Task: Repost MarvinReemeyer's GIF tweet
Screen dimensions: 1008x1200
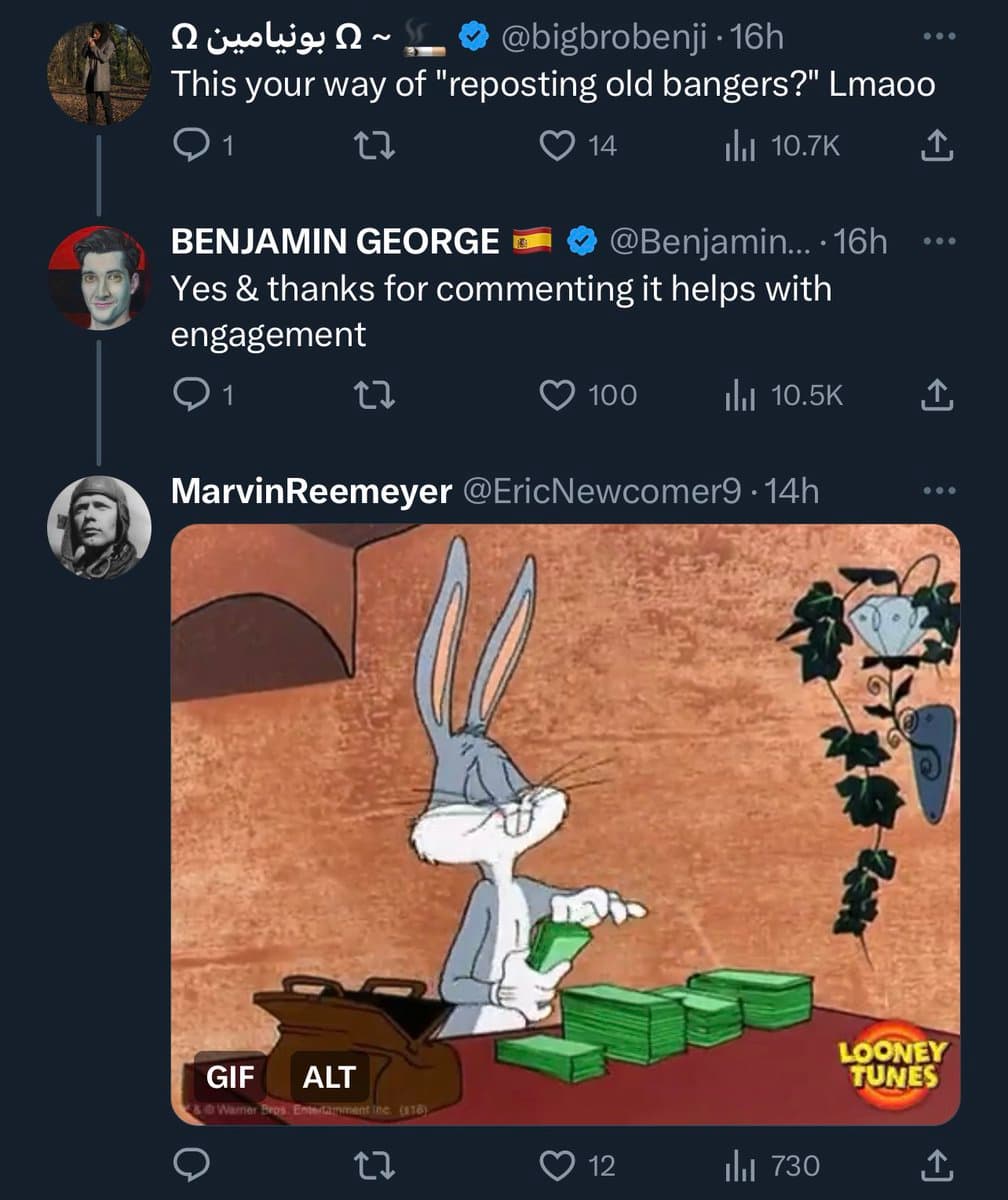Action: coord(376,1165)
